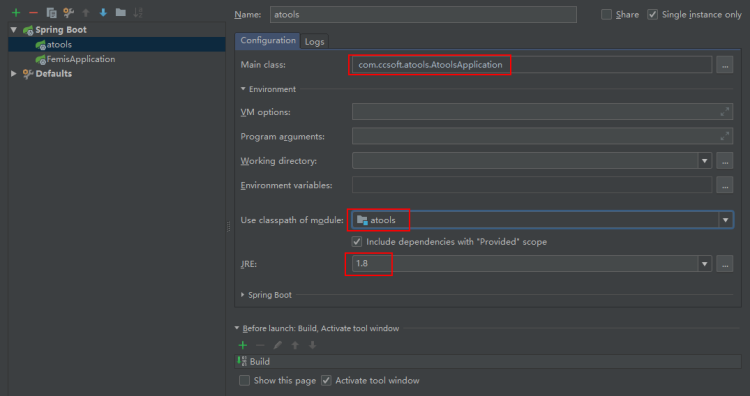Add a before launch task

coord(243,345)
